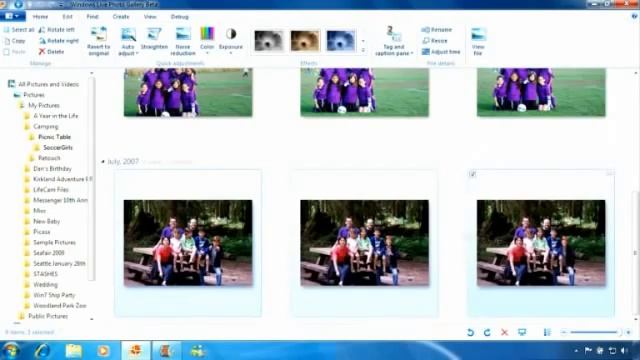Image resolution: width=640 pixels, height=360 pixels.
Task: Open Windows Explorer folder on taskbar
Action: tap(73, 351)
